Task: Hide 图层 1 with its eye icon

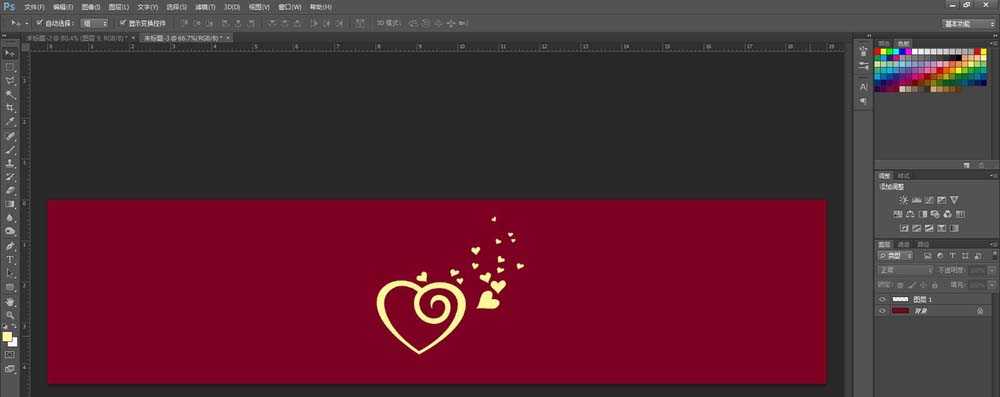Action: point(883,299)
